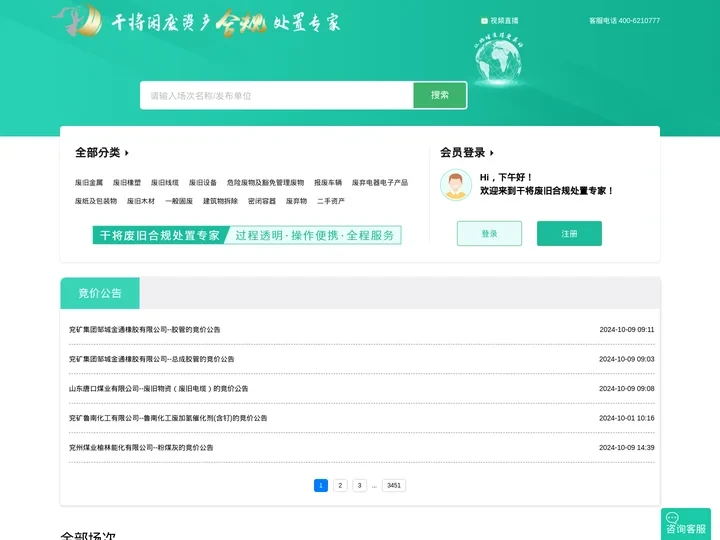Click the date 2024-10-09 09:08
This screenshot has height=540, width=720.
(627, 388)
